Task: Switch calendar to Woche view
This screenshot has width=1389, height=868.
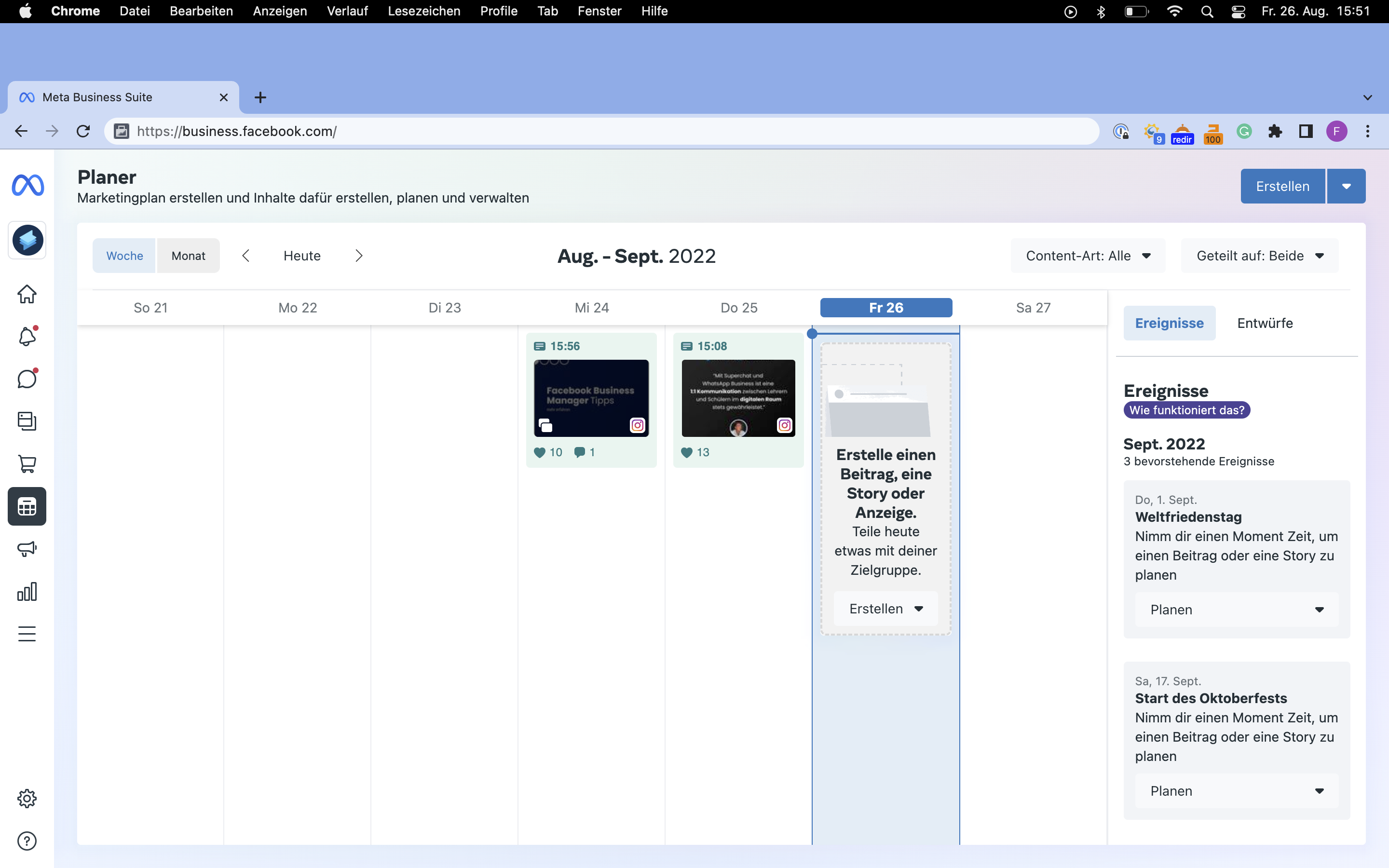Action: [124, 256]
